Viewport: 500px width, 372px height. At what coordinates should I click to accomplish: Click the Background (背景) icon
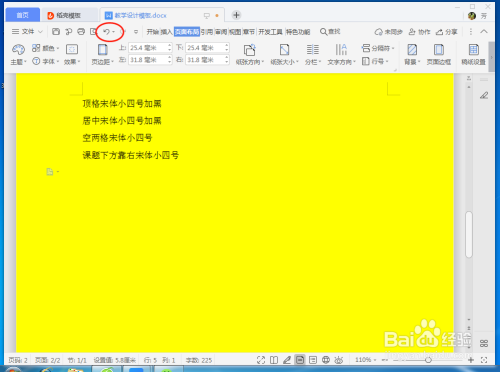(x=412, y=50)
